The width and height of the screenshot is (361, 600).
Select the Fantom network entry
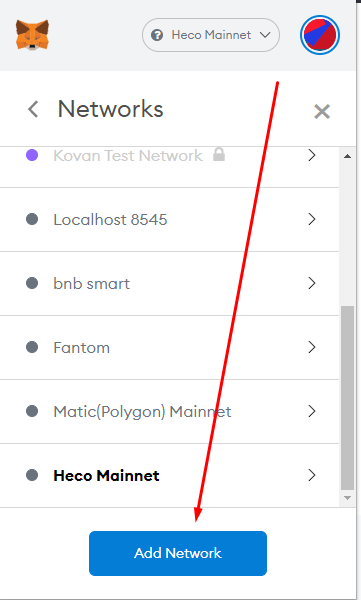[x=170, y=347]
